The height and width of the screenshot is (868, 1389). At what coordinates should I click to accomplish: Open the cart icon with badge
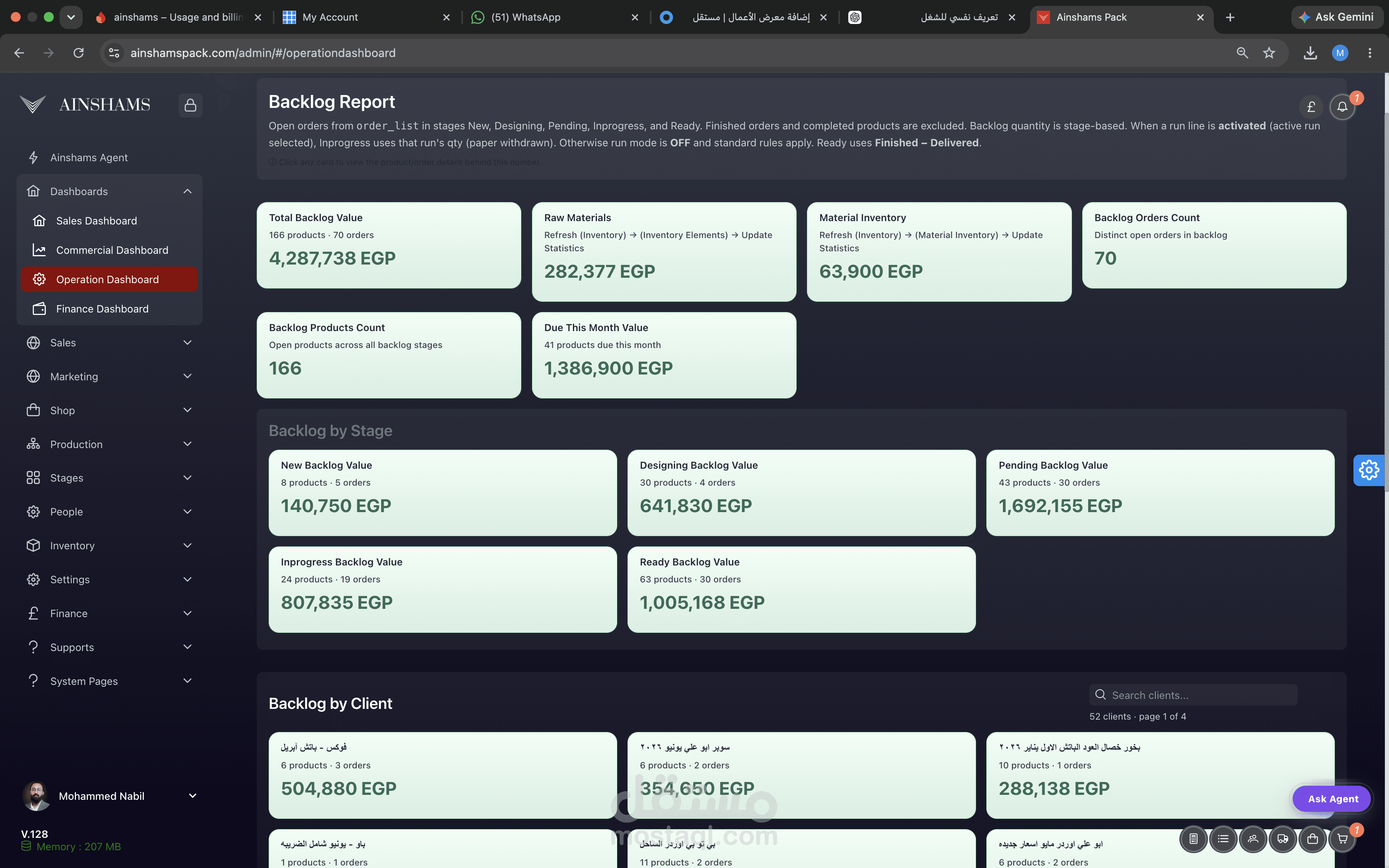pos(1343,839)
